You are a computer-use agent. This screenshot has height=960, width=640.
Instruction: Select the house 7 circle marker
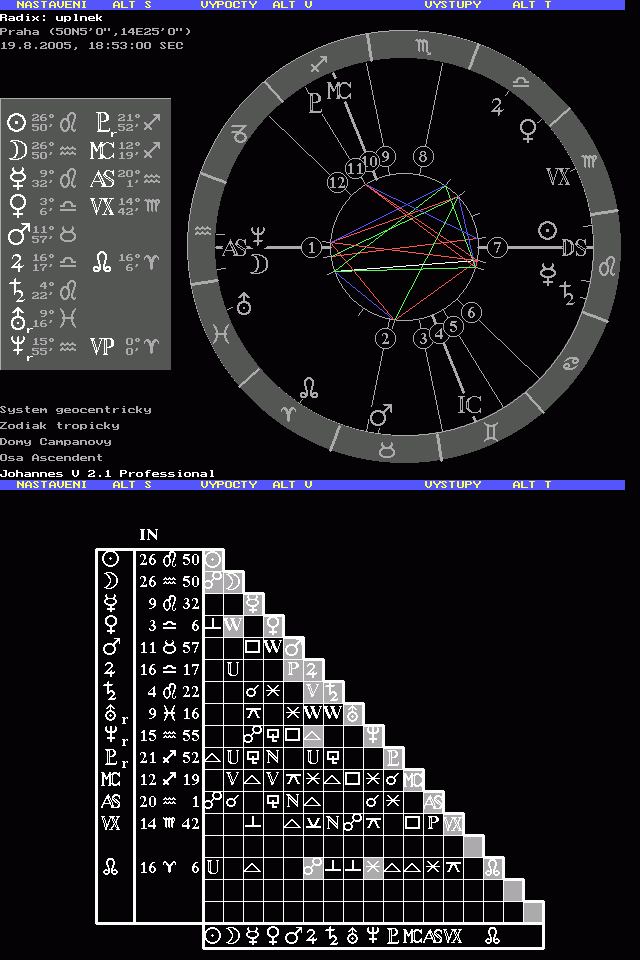click(x=497, y=247)
